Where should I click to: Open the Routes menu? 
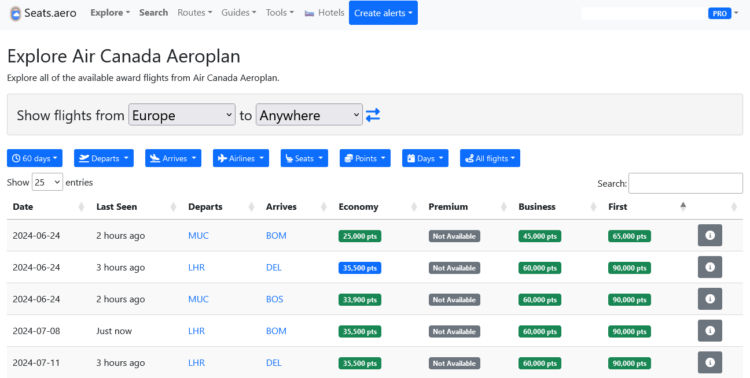pos(195,13)
